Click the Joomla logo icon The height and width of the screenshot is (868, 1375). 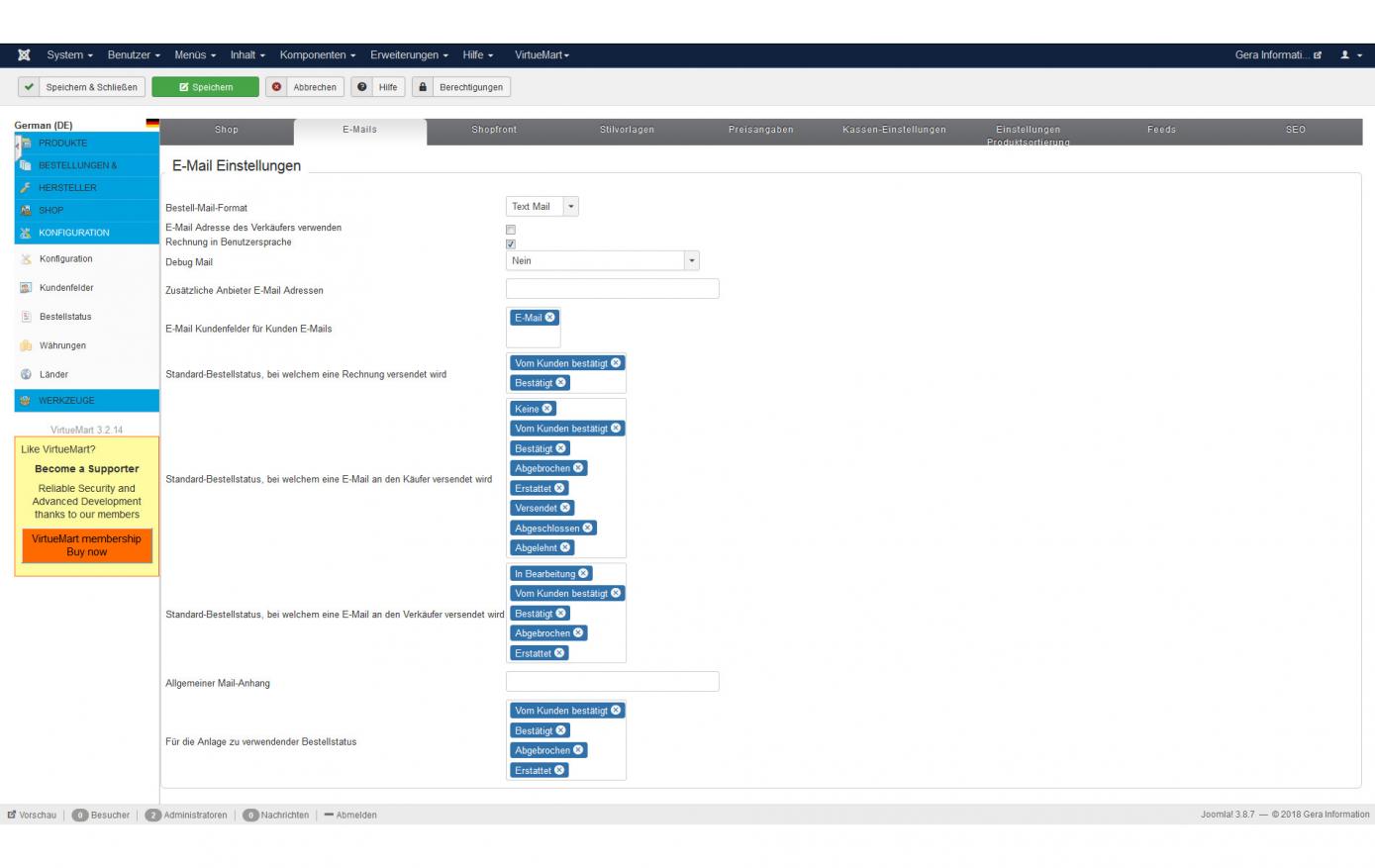[x=24, y=55]
